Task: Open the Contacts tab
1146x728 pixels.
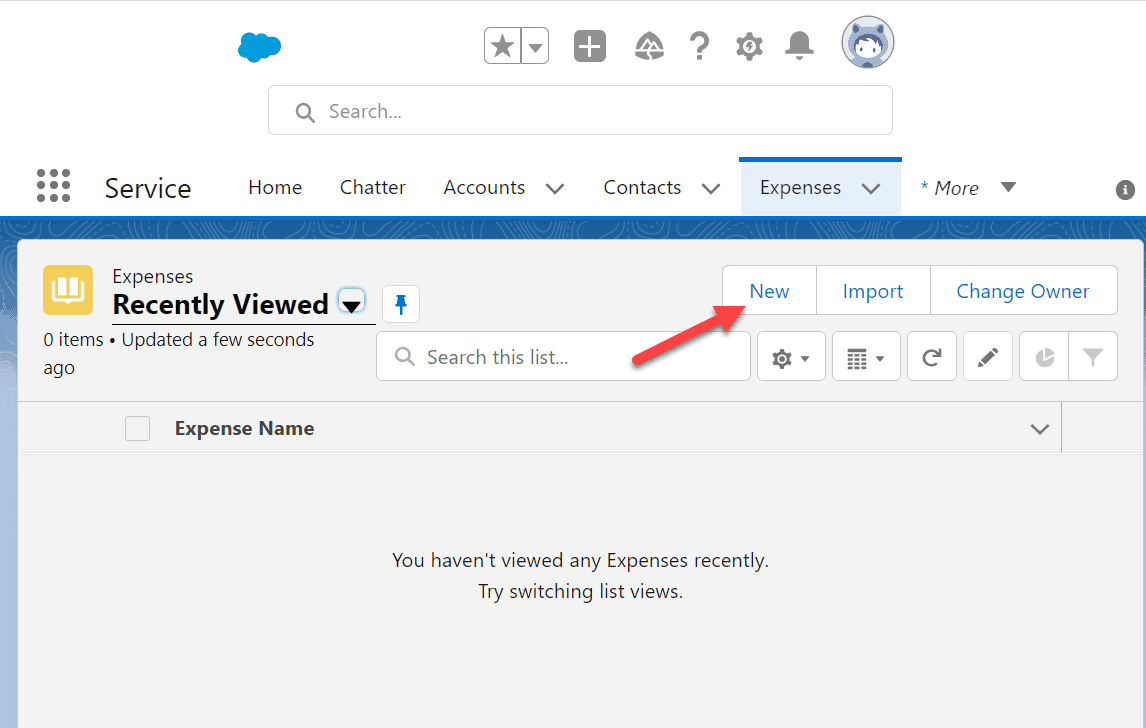Action: tap(642, 187)
